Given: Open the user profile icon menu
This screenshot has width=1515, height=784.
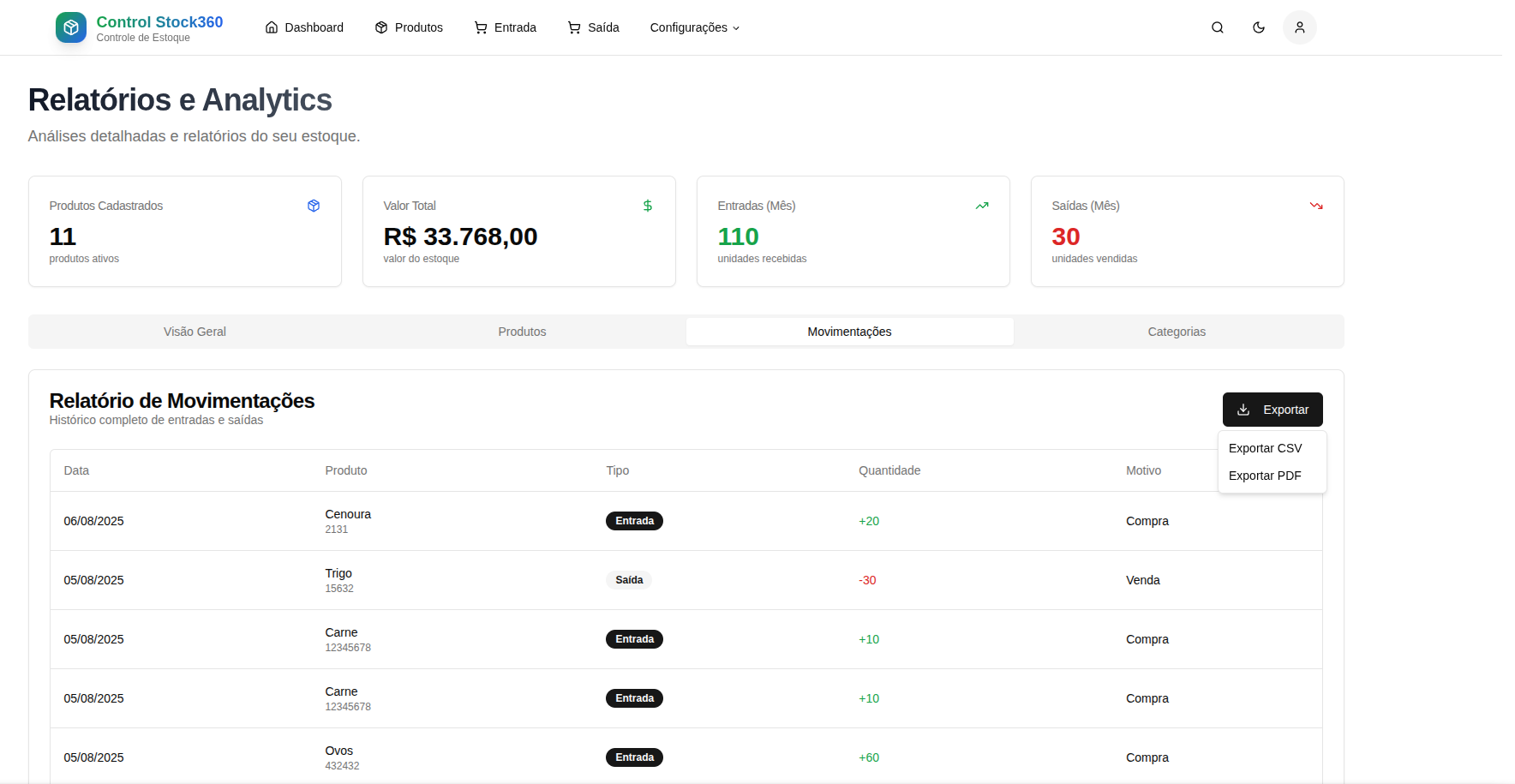Looking at the screenshot, I should tap(1300, 27).
